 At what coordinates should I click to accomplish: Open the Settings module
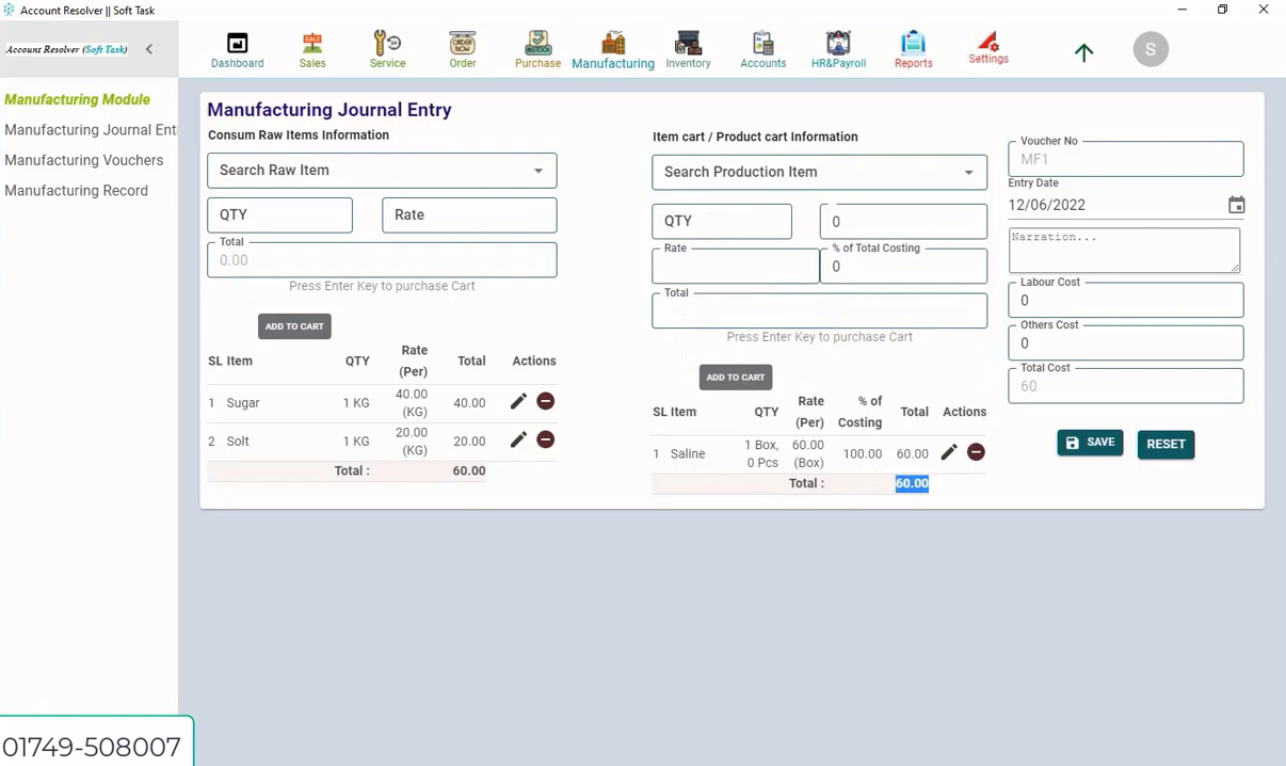point(988,48)
